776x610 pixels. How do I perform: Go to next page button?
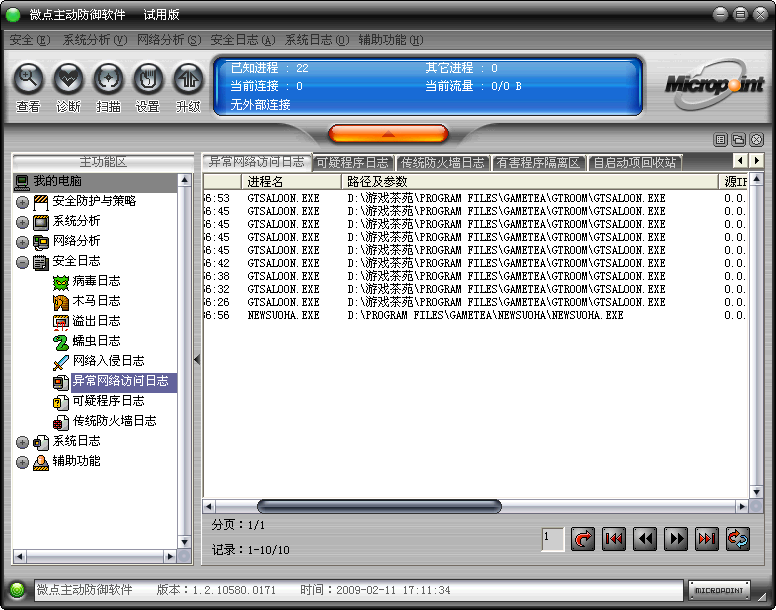click(676, 539)
